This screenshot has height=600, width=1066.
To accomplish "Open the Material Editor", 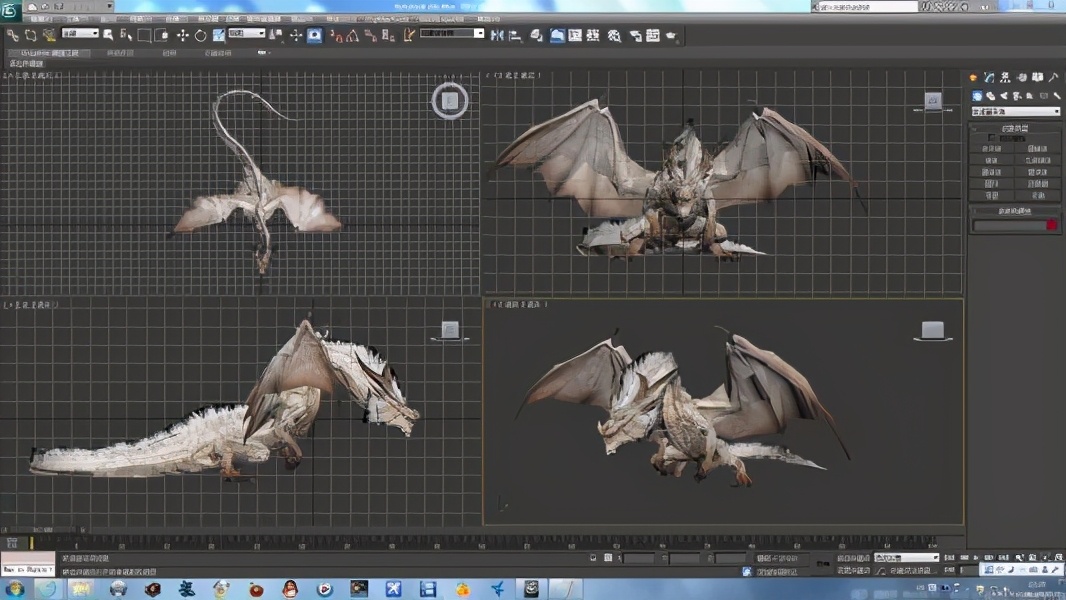I will 614,35.
